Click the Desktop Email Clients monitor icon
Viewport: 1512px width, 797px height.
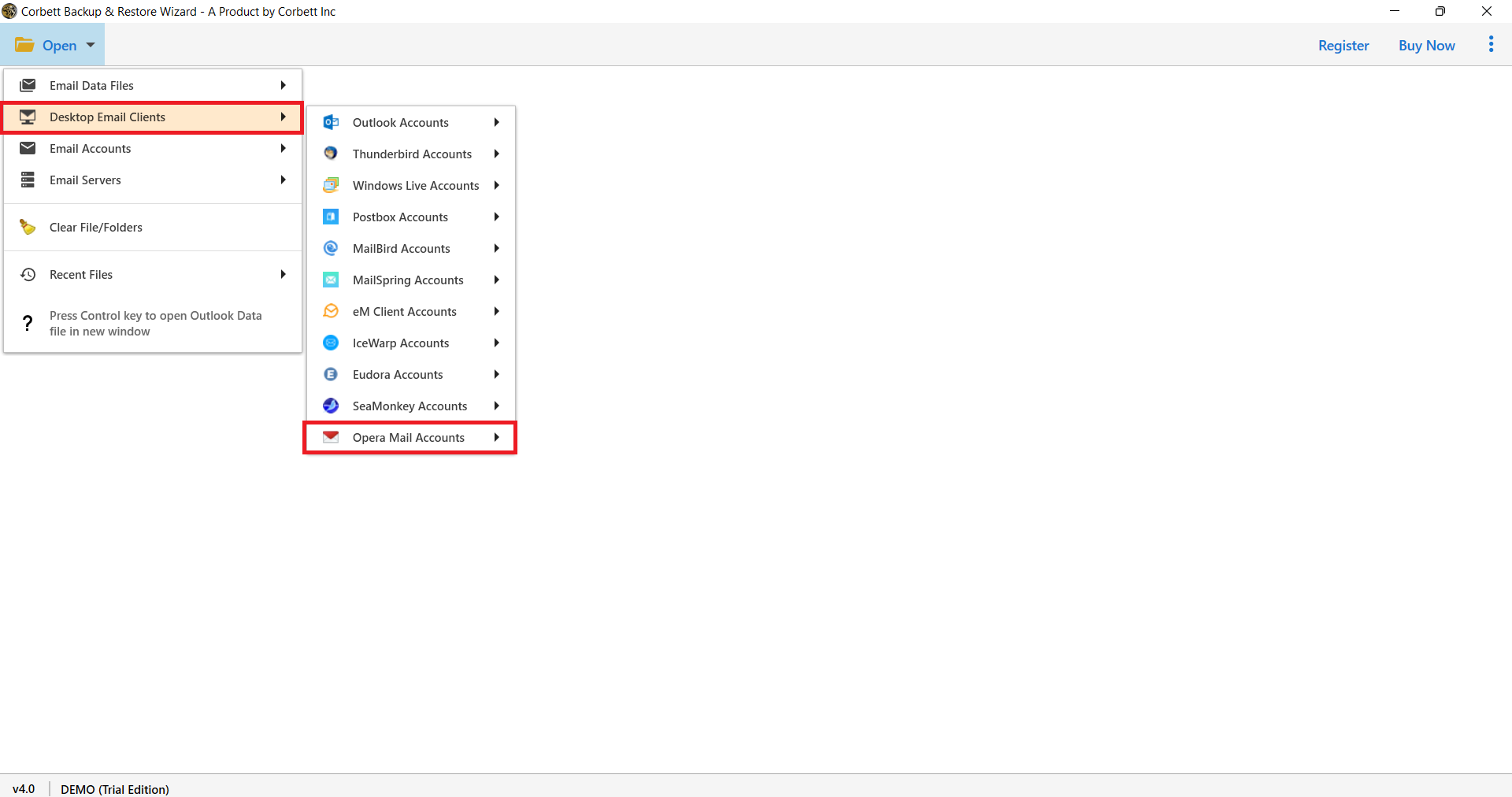[28, 117]
